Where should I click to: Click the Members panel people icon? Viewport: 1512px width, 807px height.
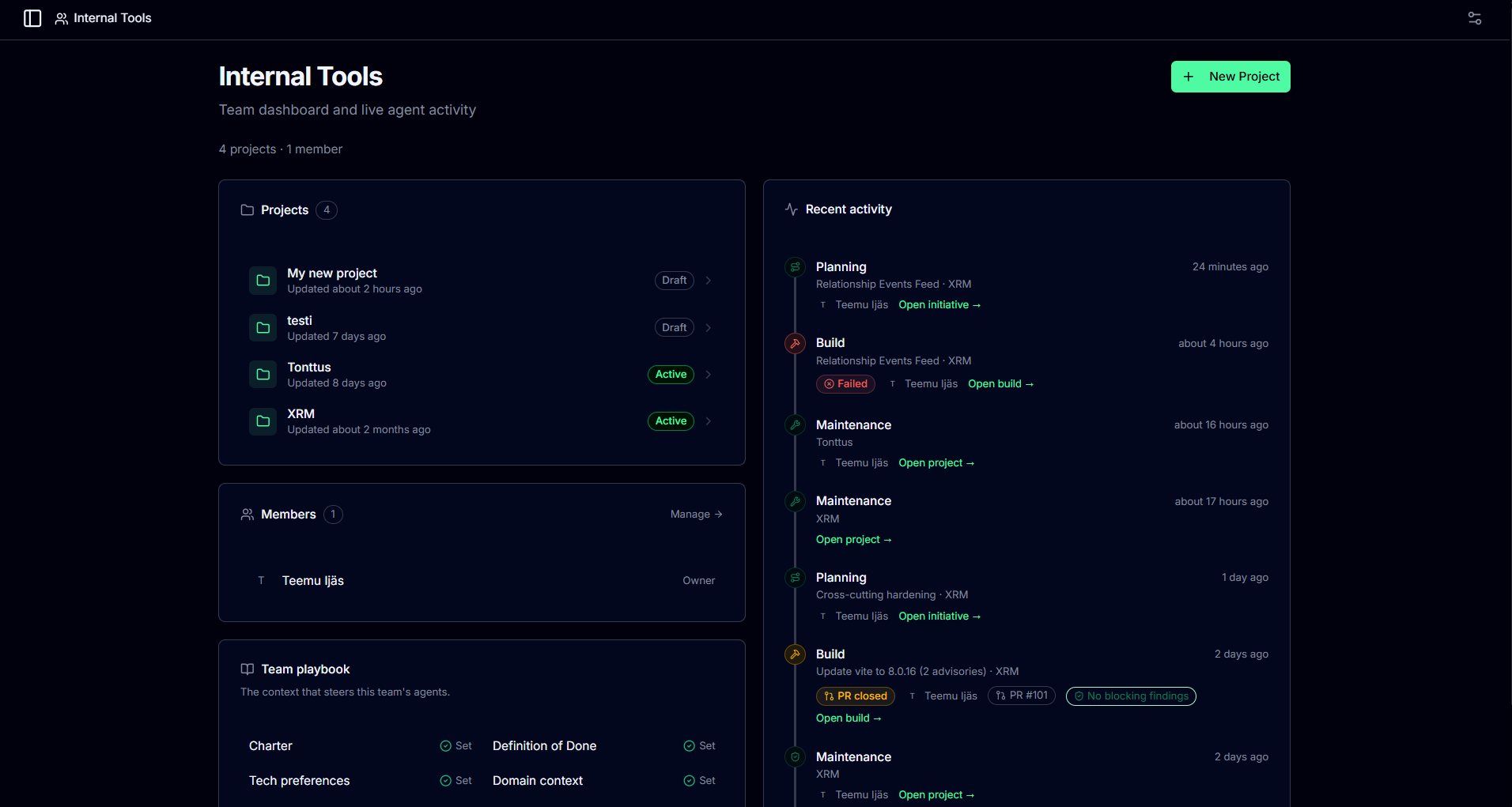pos(248,515)
